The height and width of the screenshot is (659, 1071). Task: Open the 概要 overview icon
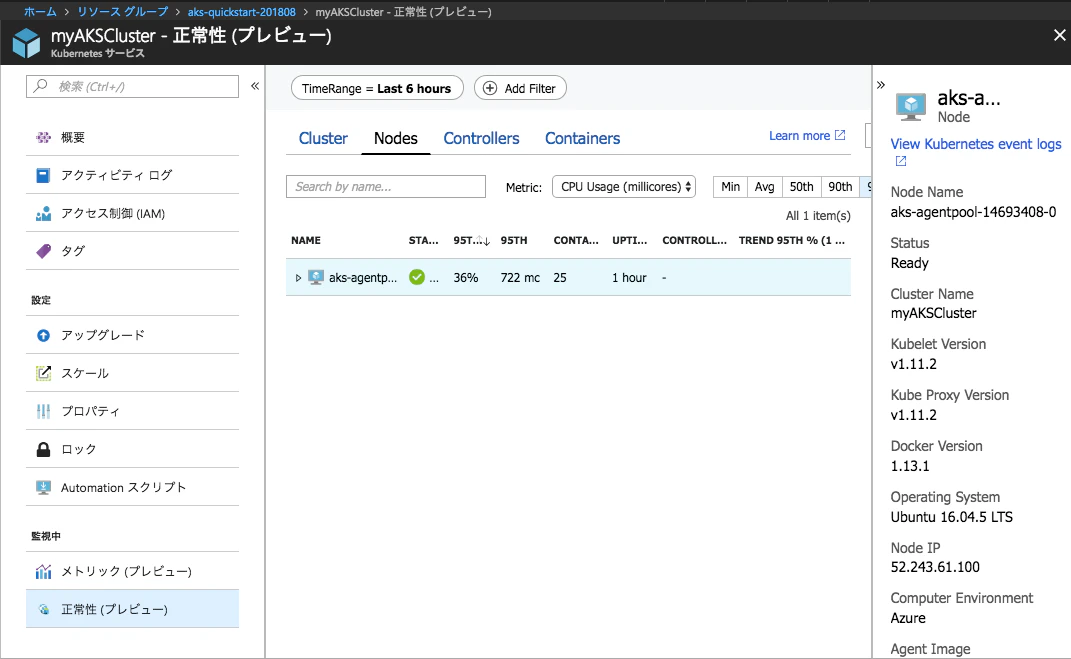click(x=43, y=137)
